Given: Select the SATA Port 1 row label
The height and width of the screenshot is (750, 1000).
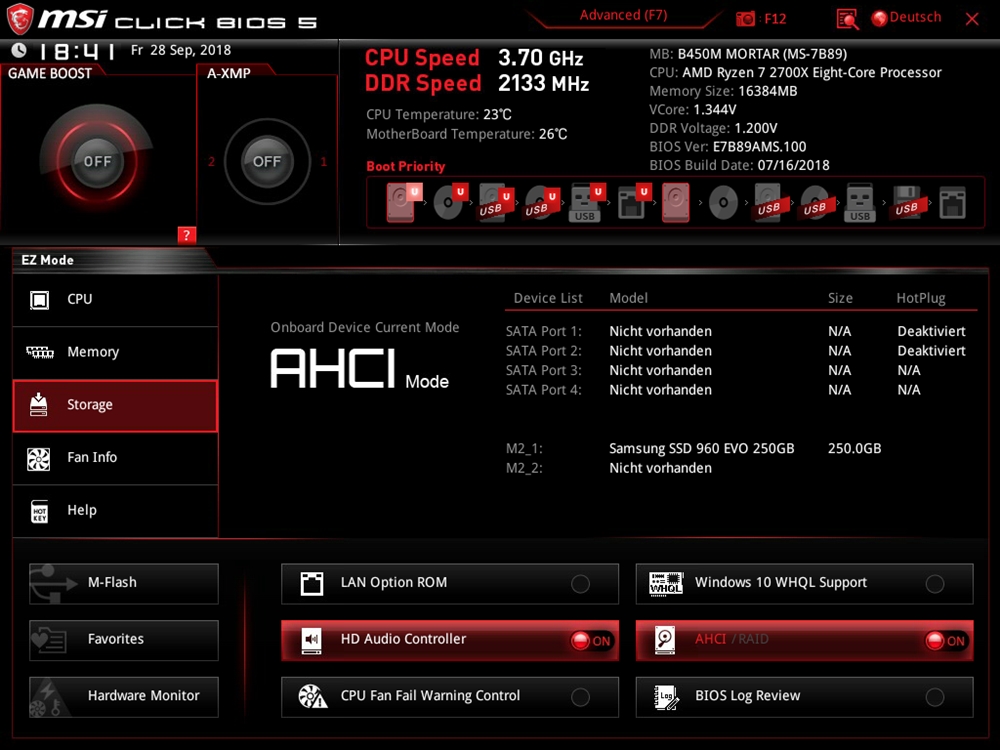Looking at the screenshot, I should [543, 331].
